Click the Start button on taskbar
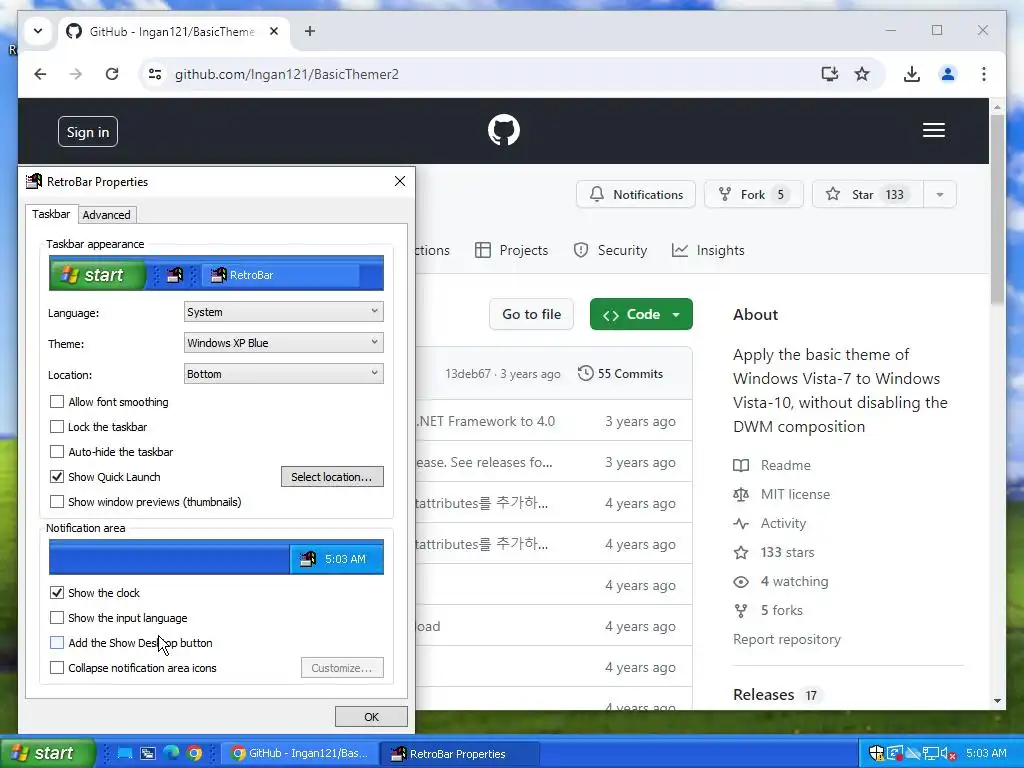This screenshot has height=768, width=1024. click(47, 753)
